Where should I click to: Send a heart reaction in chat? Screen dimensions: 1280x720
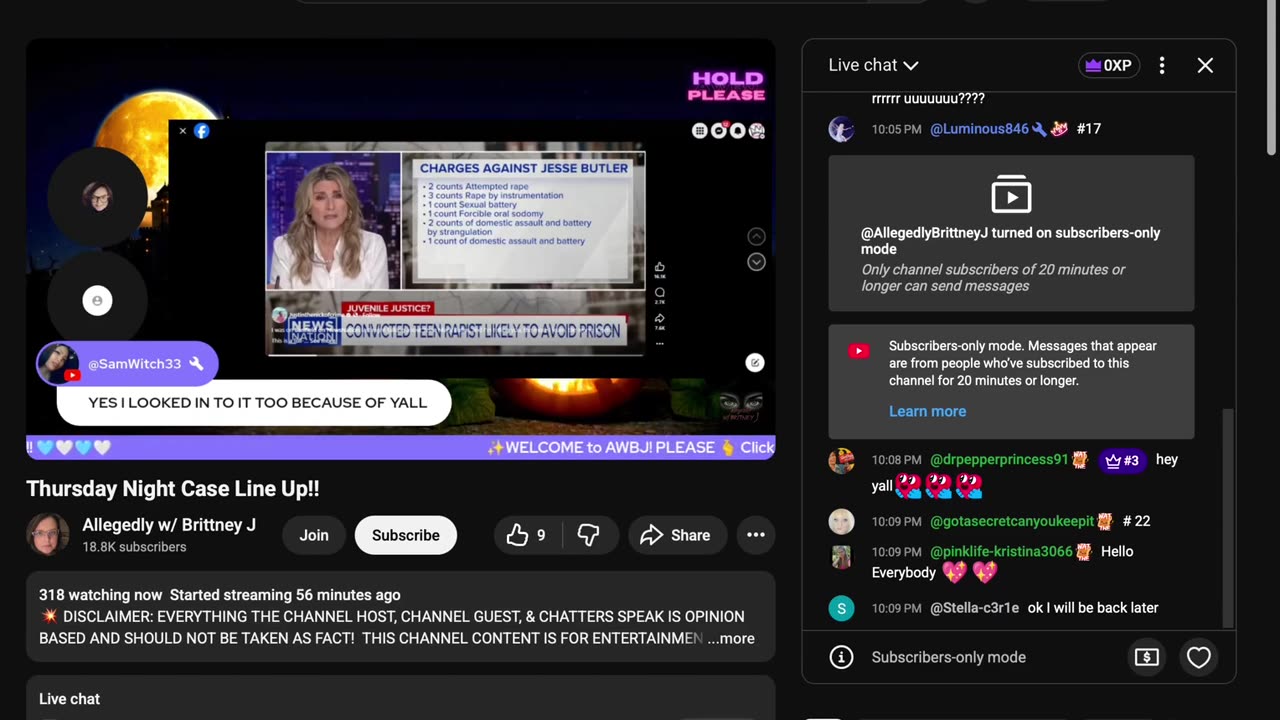click(x=1198, y=657)
